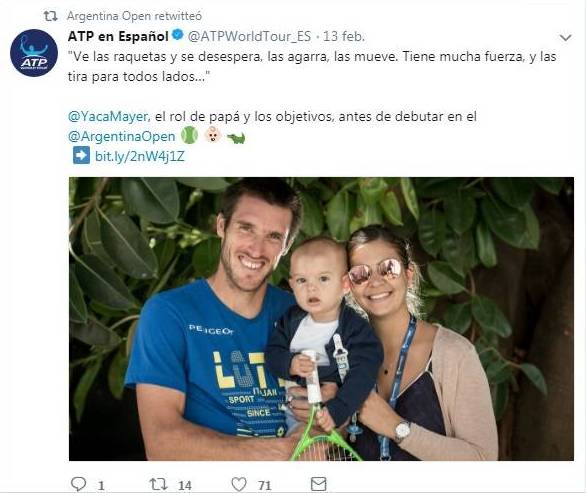Open the 13 feb. tweet timestamp

tap(344, 36)
